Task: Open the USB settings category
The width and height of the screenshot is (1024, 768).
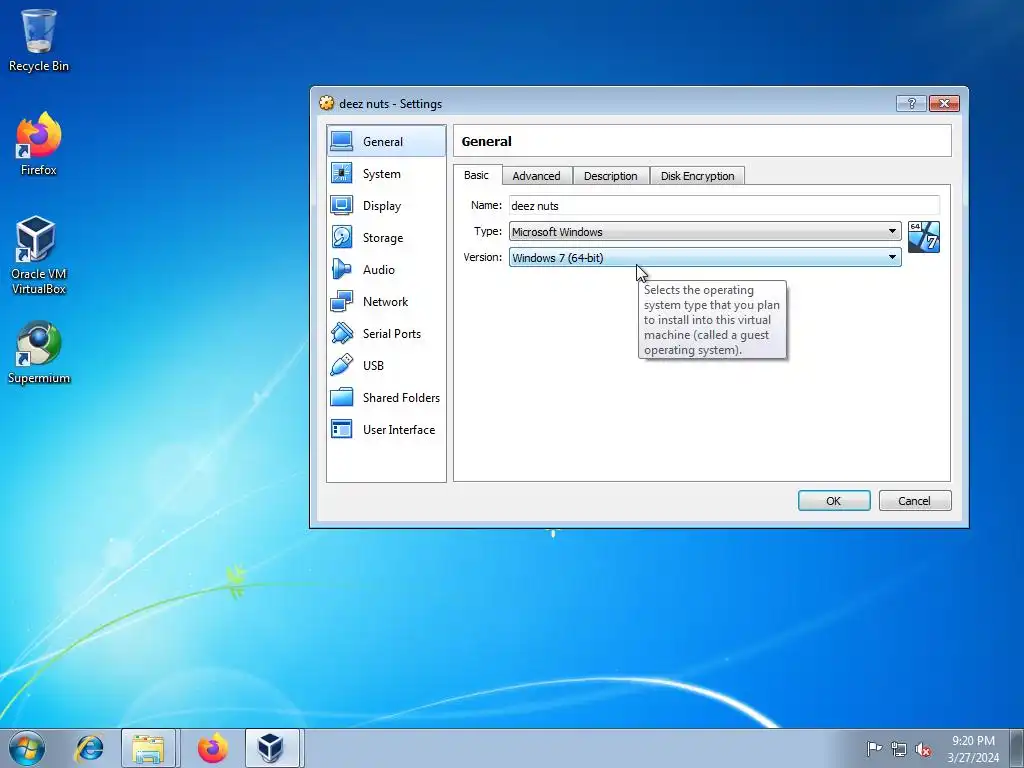Action: click(386, 366)
